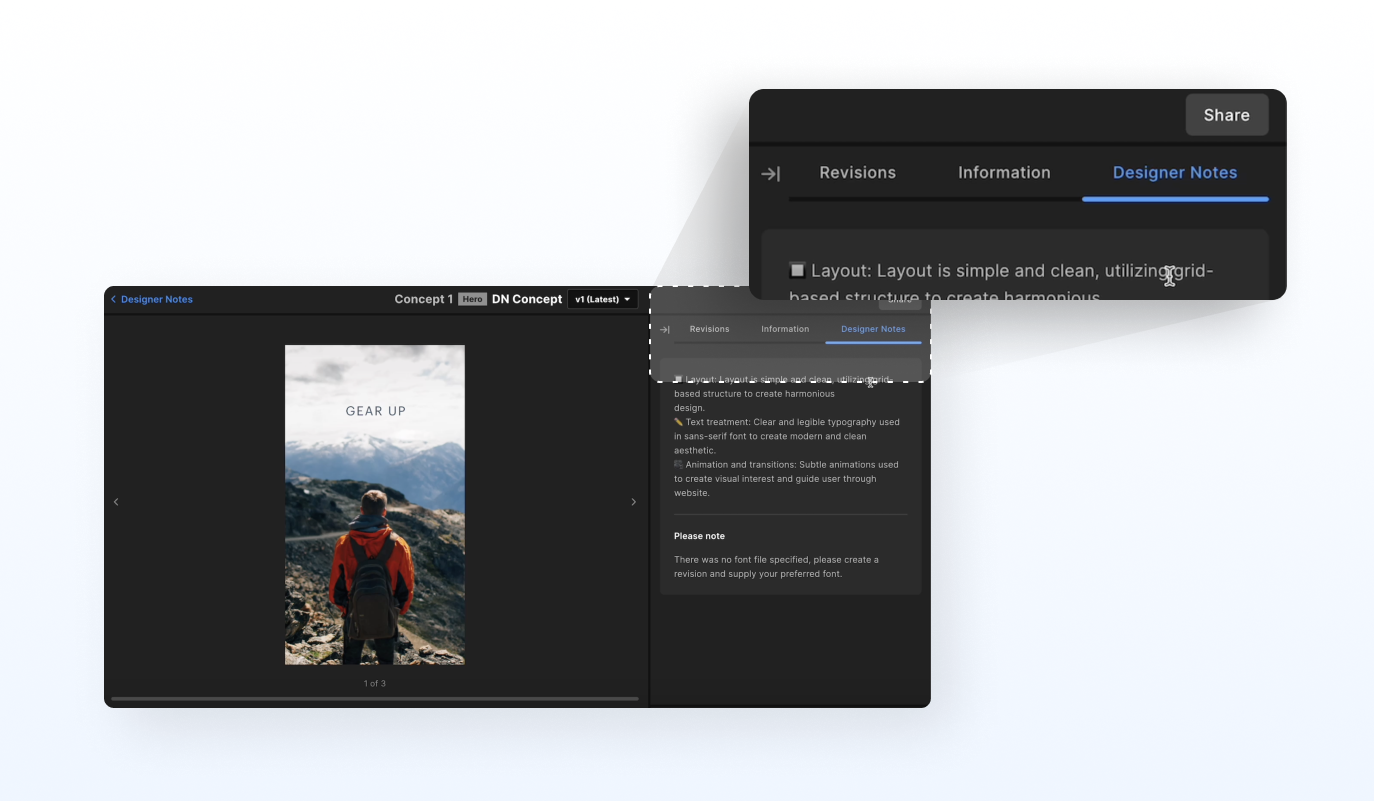1374x801 pixels.
Task: Click the Share button in enlarged callout
Action: [1226, 115]
